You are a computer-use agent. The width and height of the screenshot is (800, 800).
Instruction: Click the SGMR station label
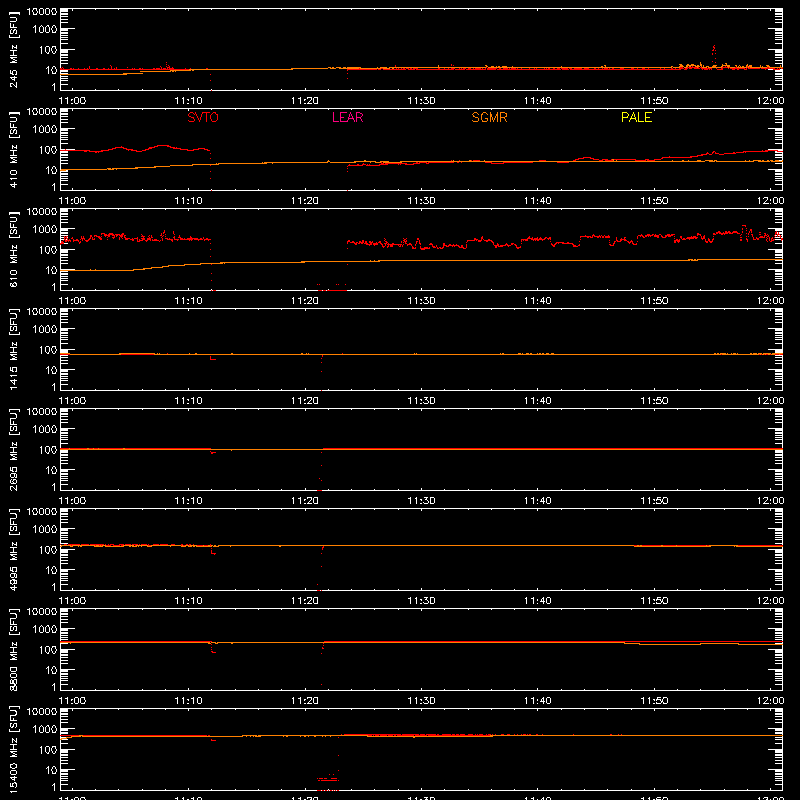pyautogui.click(x=489, y=117)
